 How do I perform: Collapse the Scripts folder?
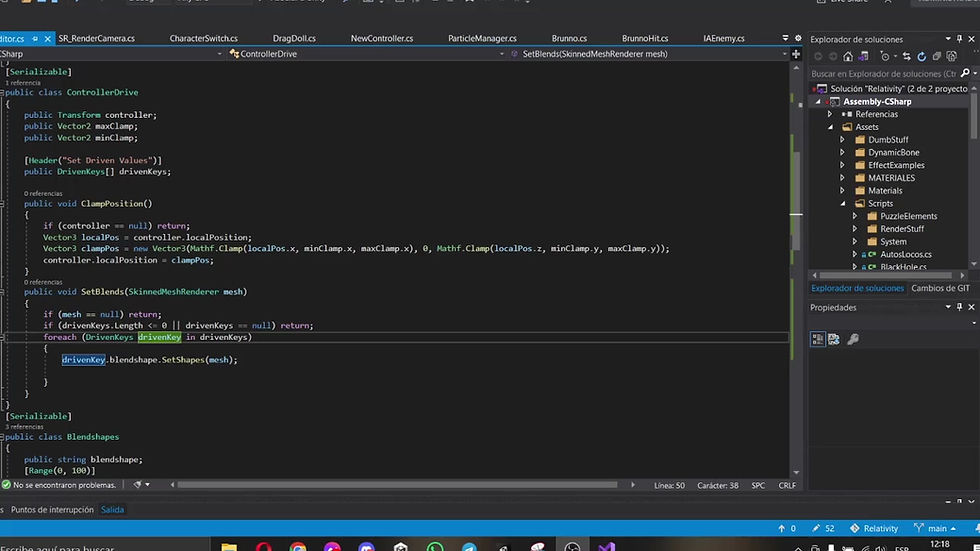coord(842,204)
